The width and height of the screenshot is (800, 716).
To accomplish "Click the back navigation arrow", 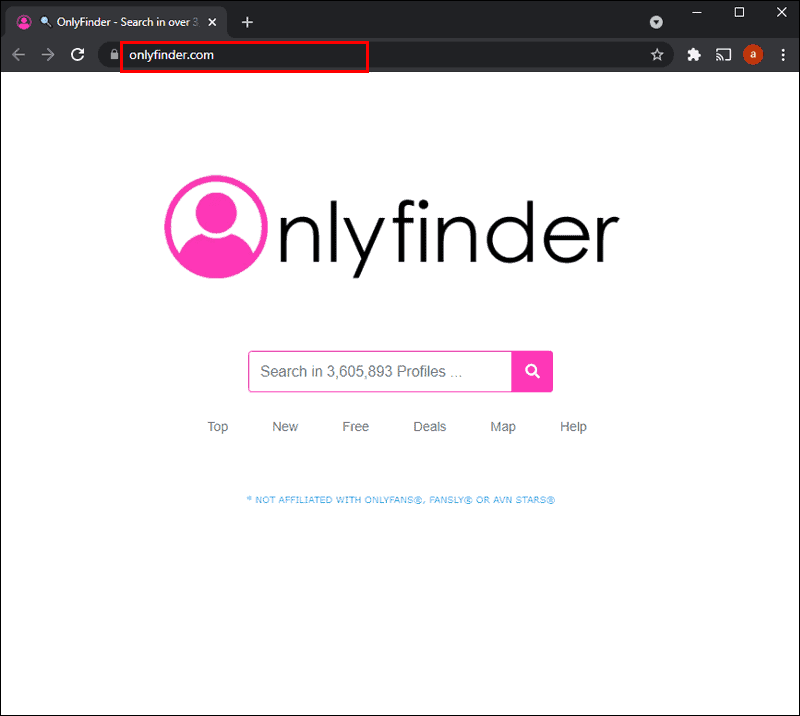I will [x=18, y=55].
